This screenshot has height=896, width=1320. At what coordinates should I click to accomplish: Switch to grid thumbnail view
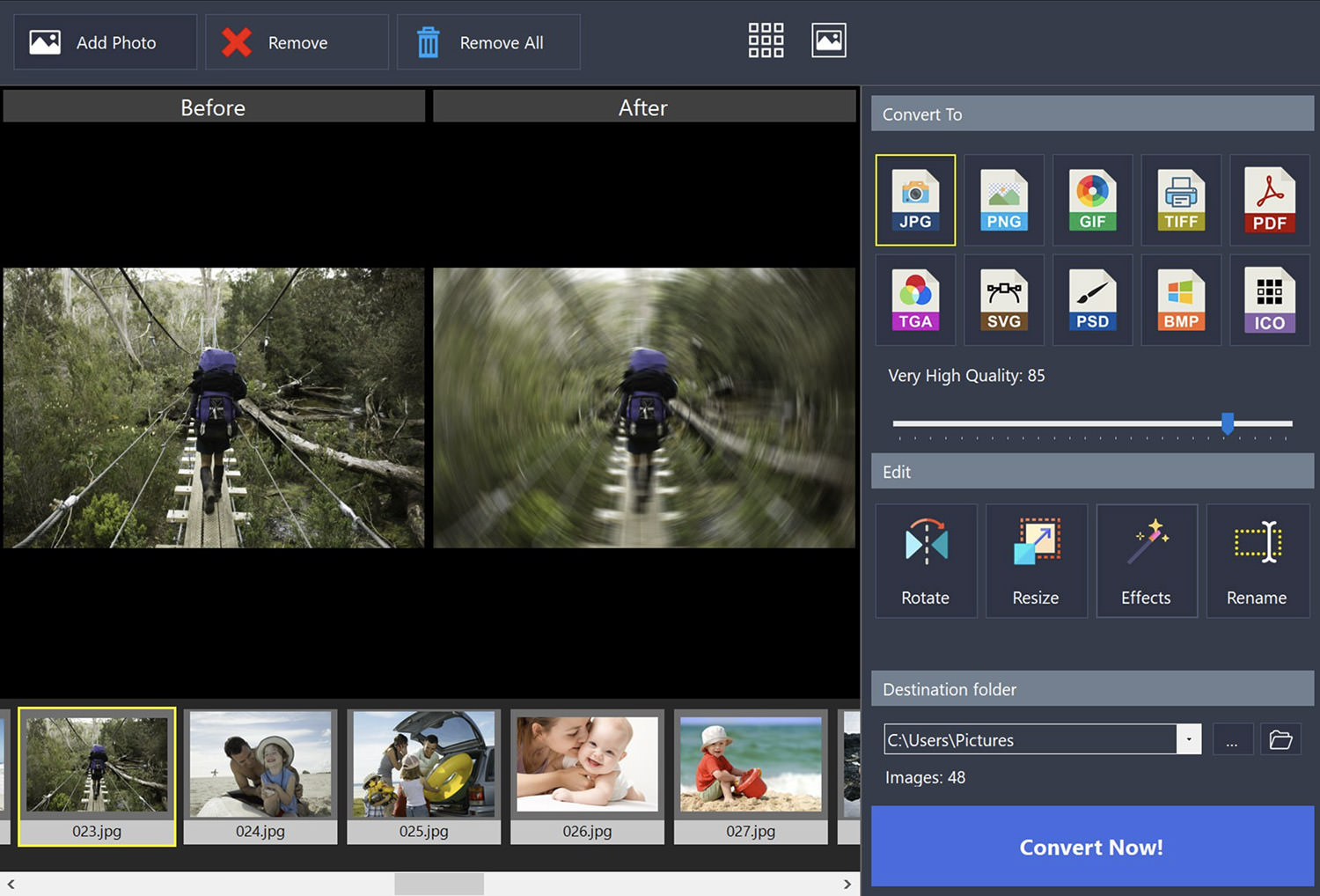tap(766, 40)
